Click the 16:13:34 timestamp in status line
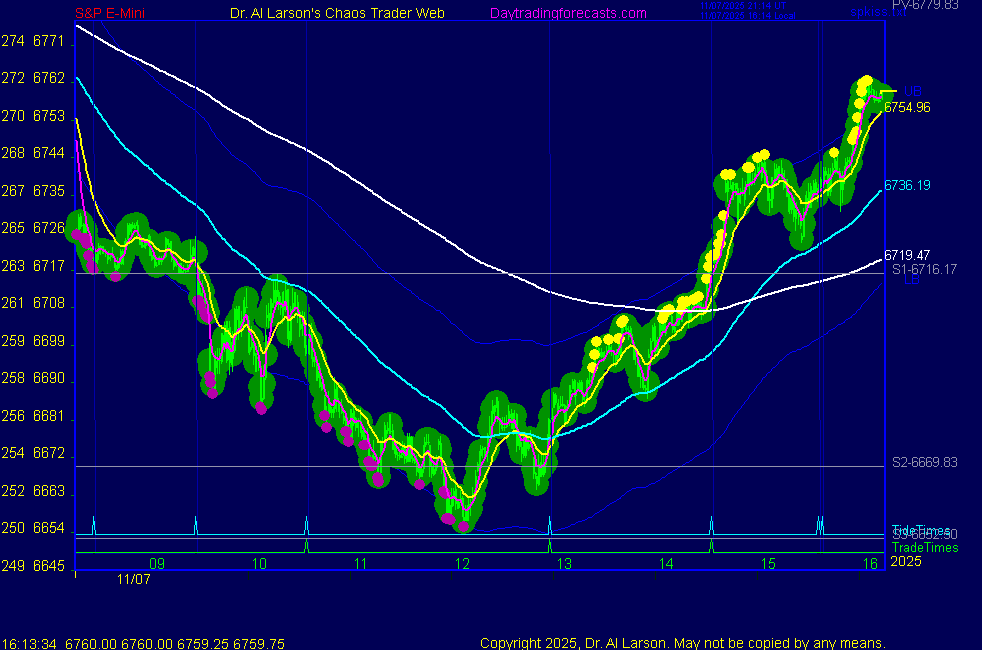This screenshot has width=982, height=650. (x=28, y=643)
